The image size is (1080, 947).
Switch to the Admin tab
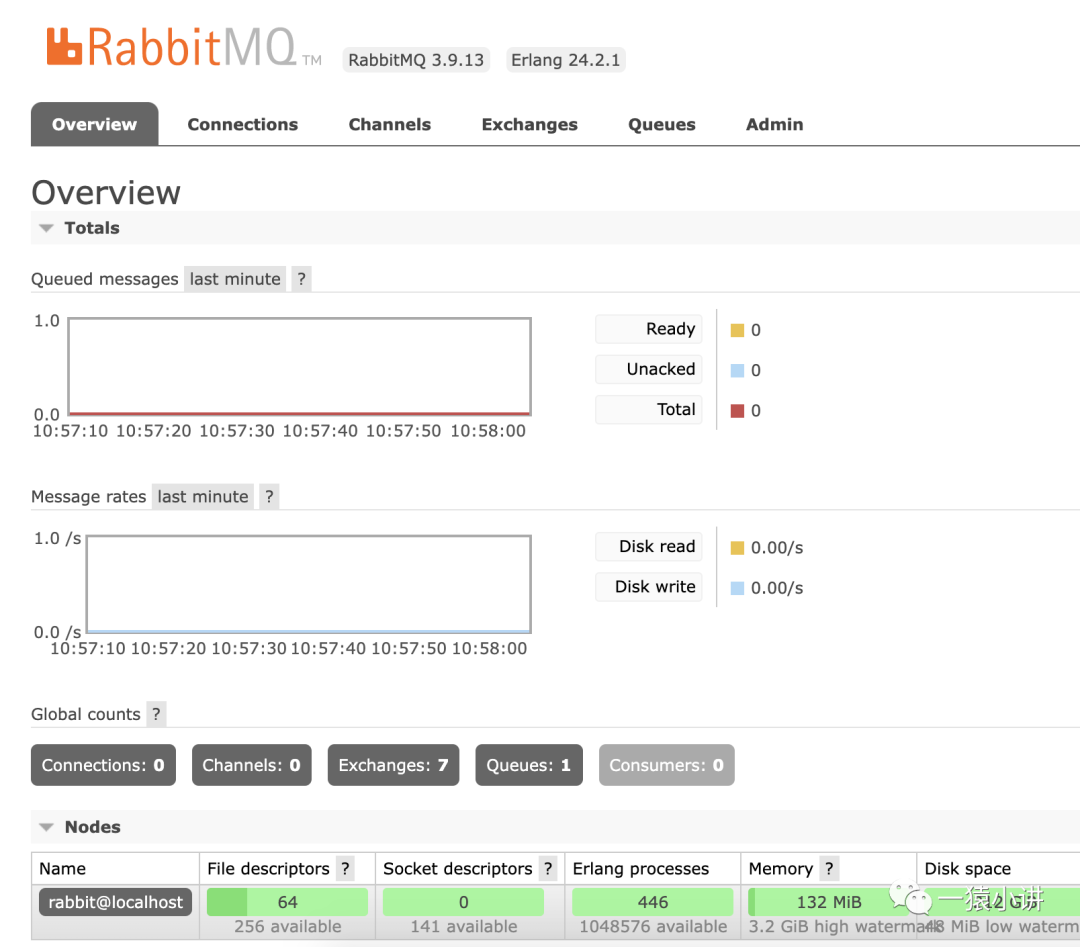point(775,124)
